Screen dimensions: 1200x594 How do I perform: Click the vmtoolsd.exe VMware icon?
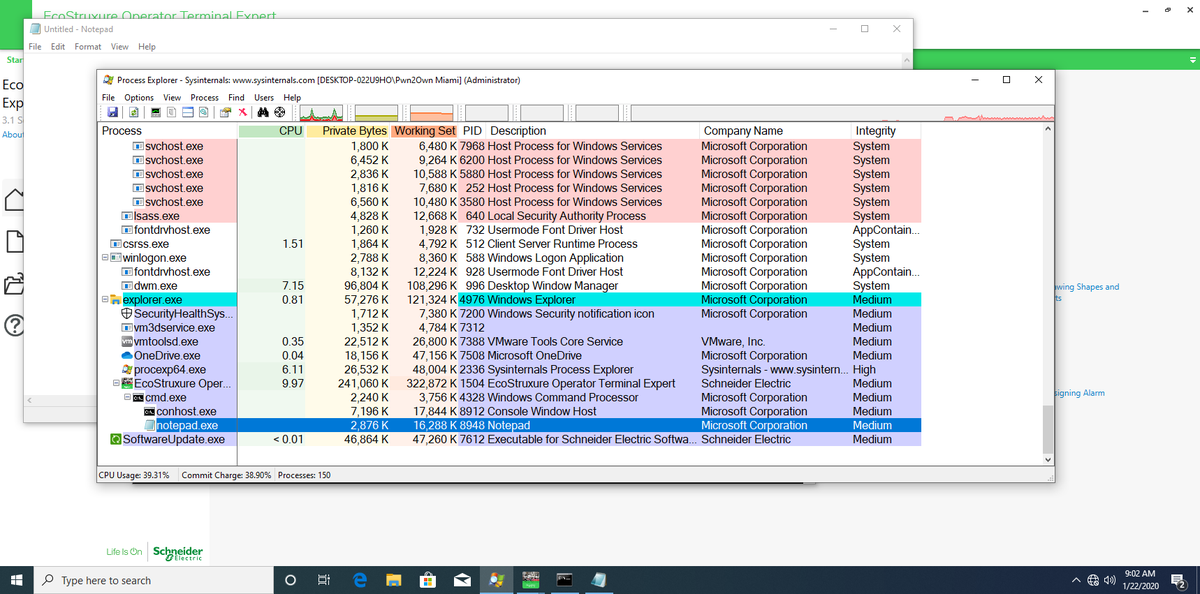point(127,342)
